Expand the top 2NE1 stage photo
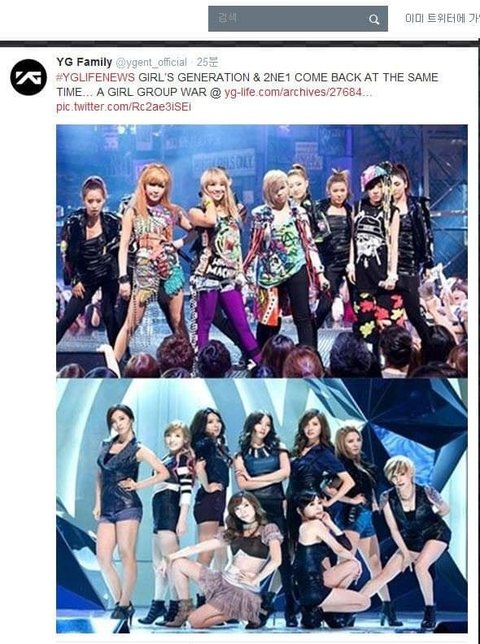Viewport: 480px width, 644px height. click(x=262, y=251)
